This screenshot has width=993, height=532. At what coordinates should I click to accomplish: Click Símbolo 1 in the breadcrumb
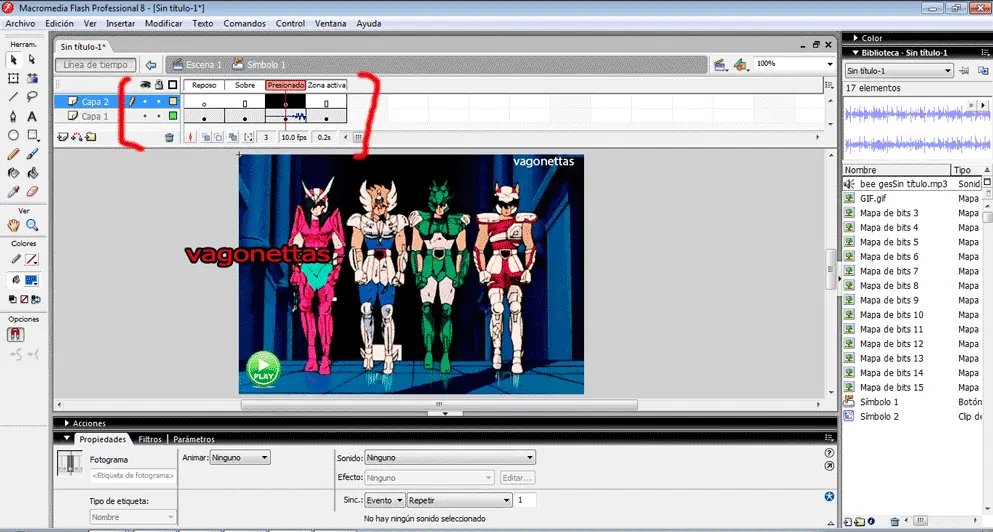[258, 65]
